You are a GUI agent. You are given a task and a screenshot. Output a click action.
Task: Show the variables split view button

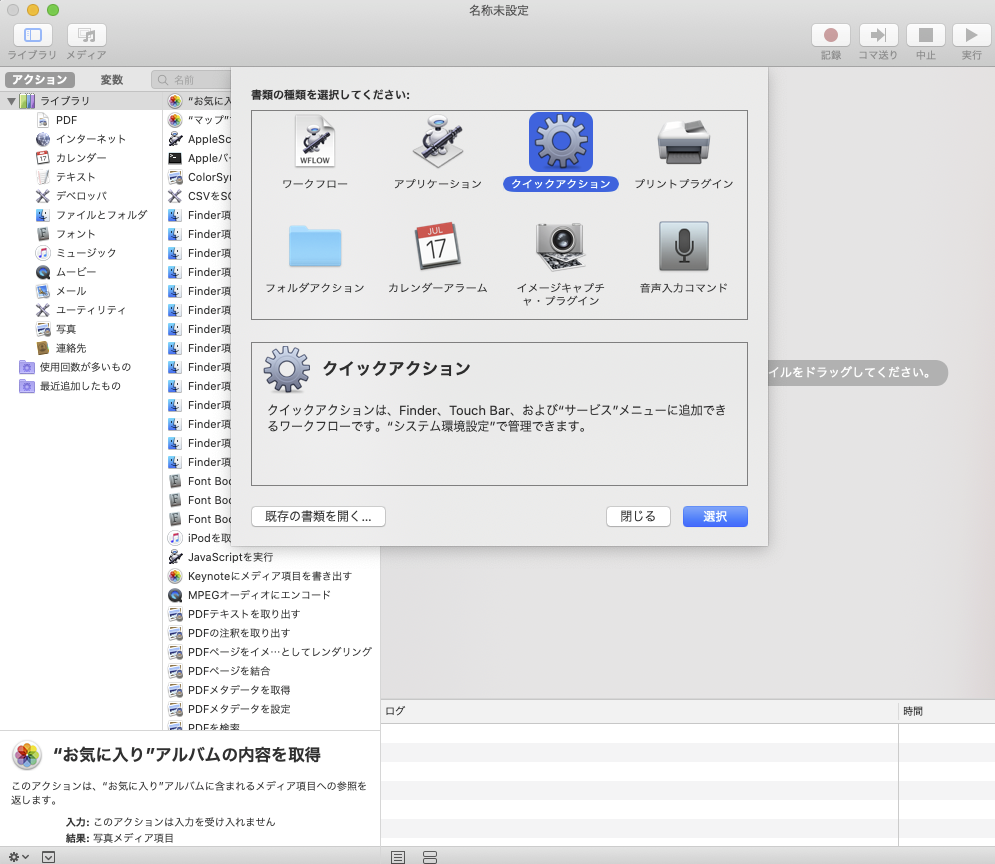pyautogui.click(x=430, y=857)
